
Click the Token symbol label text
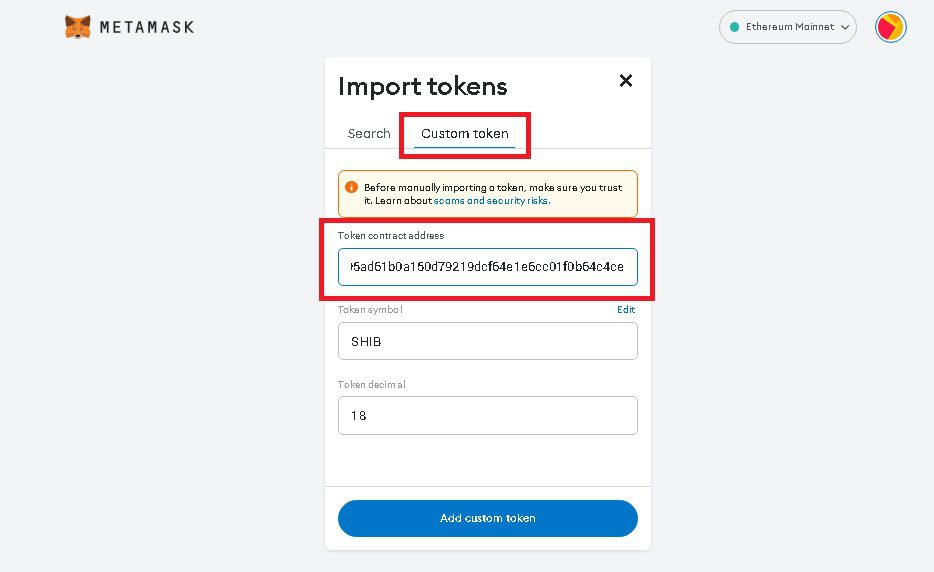click(370, 310)
